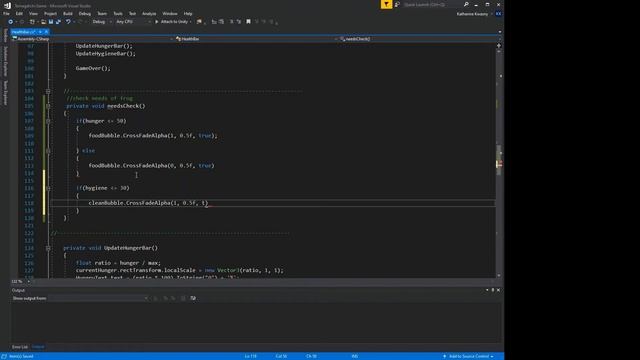Toggle auto-hide pin on Output panel

(x=493, y=290)
